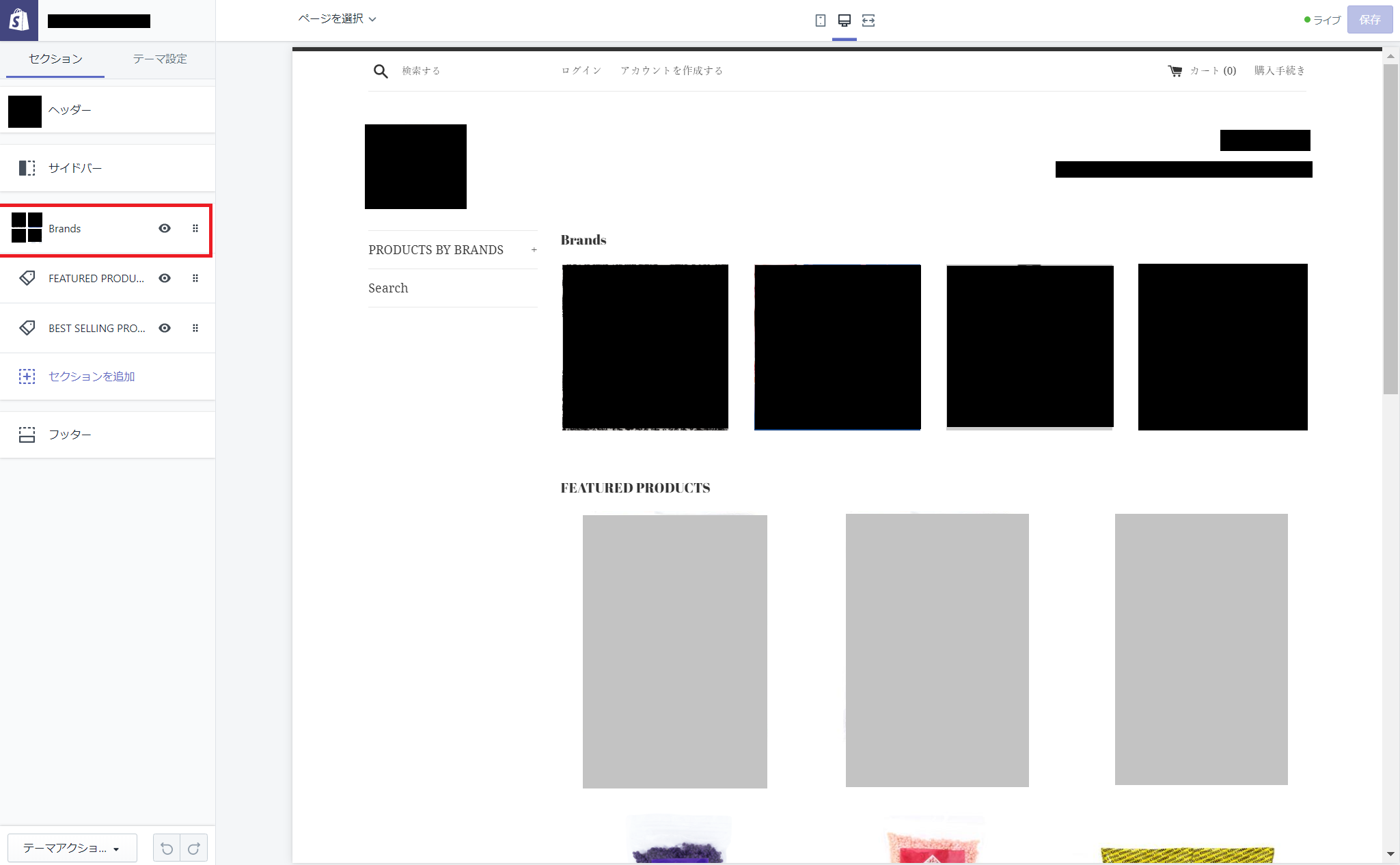Open the sidebar Search link
1400x865 pixels.
click(x=388, y=288)
